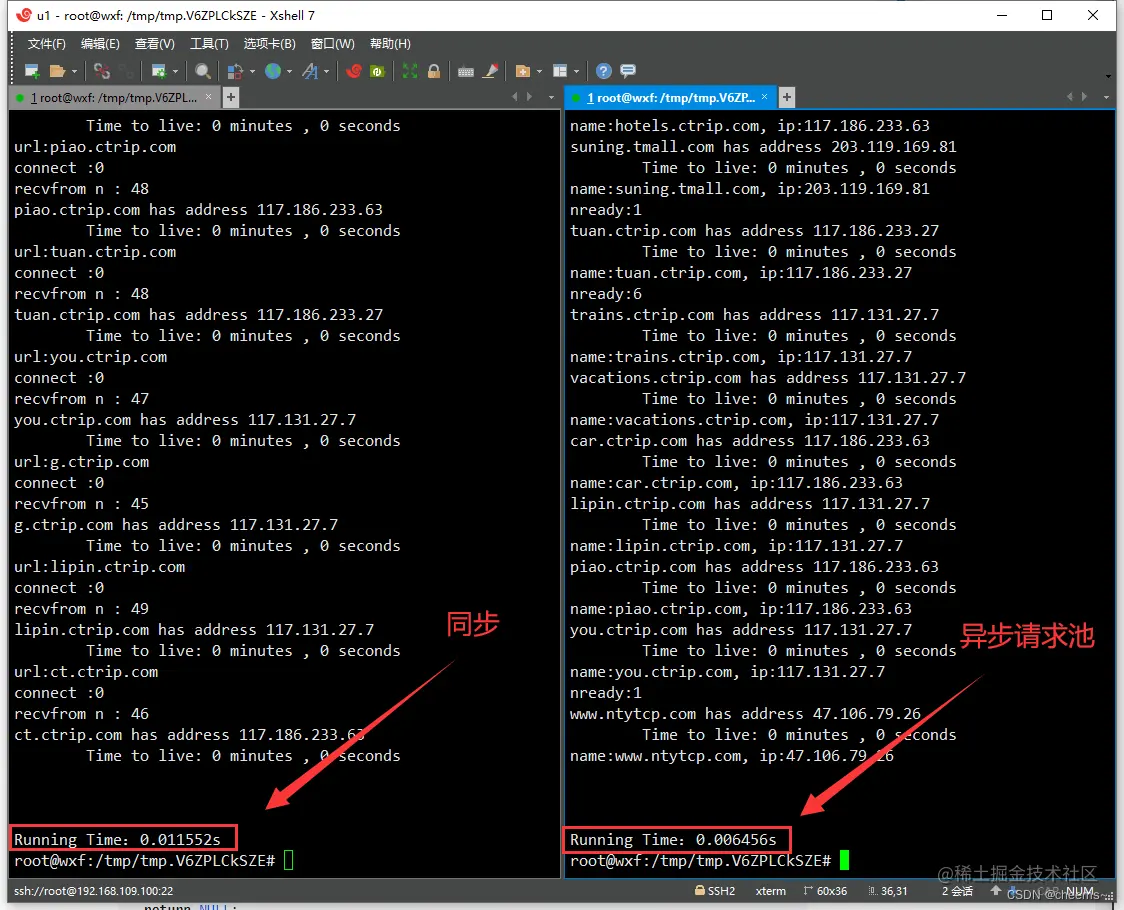The height and width of the screenshot is (910, 1124).
Task: Select the left pane session tab
Action: pyautogui.click(x=113, y=98)
